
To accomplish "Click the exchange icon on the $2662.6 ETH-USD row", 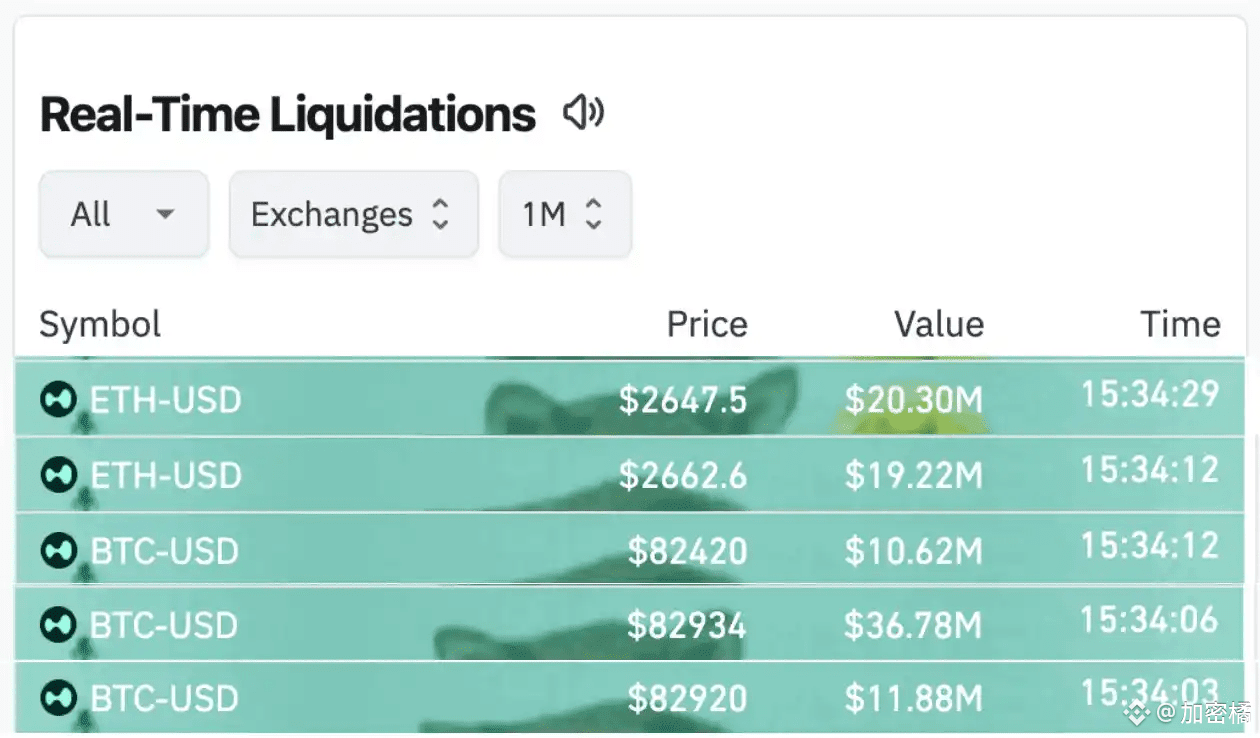I will (58, 475).
